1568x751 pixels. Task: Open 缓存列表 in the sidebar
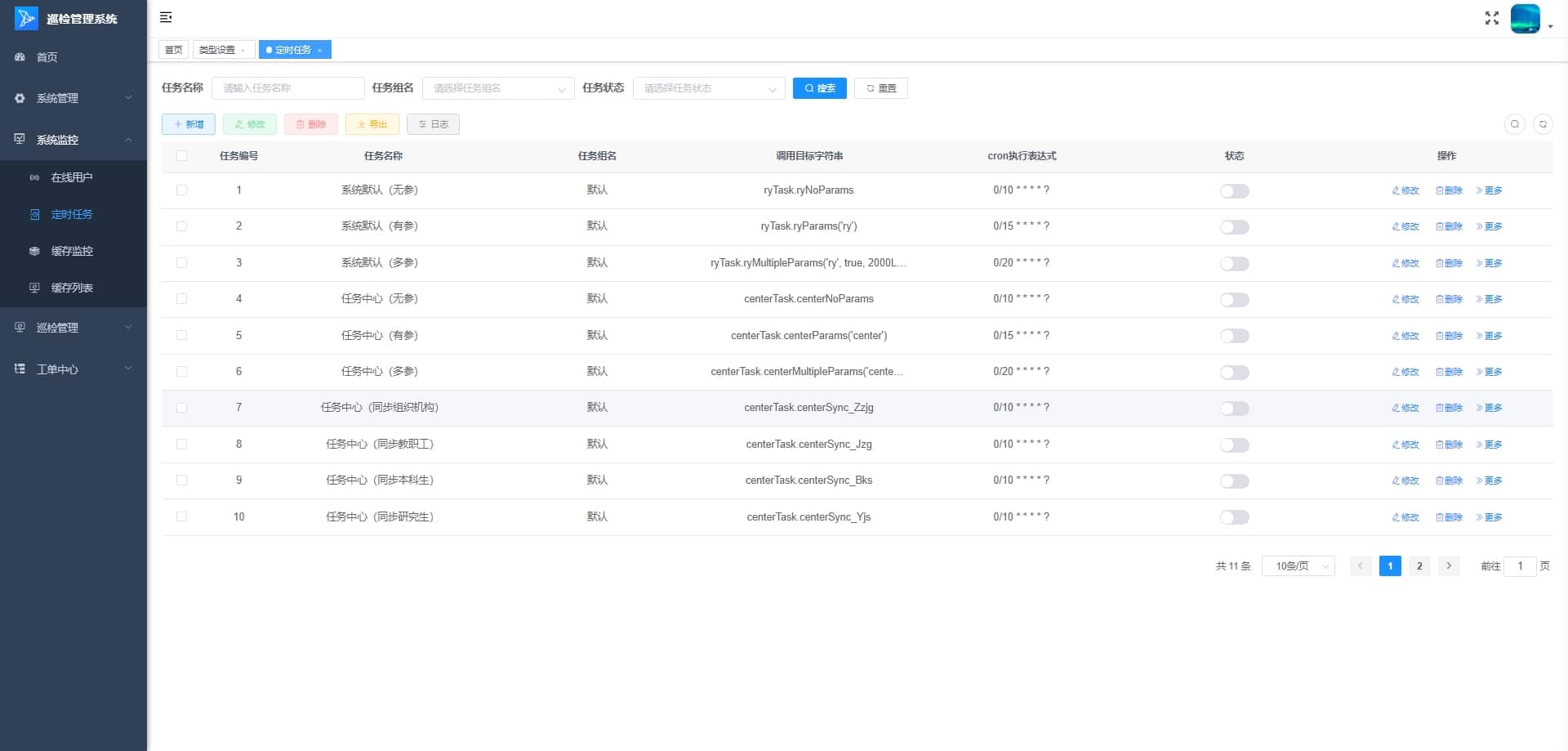73,288
